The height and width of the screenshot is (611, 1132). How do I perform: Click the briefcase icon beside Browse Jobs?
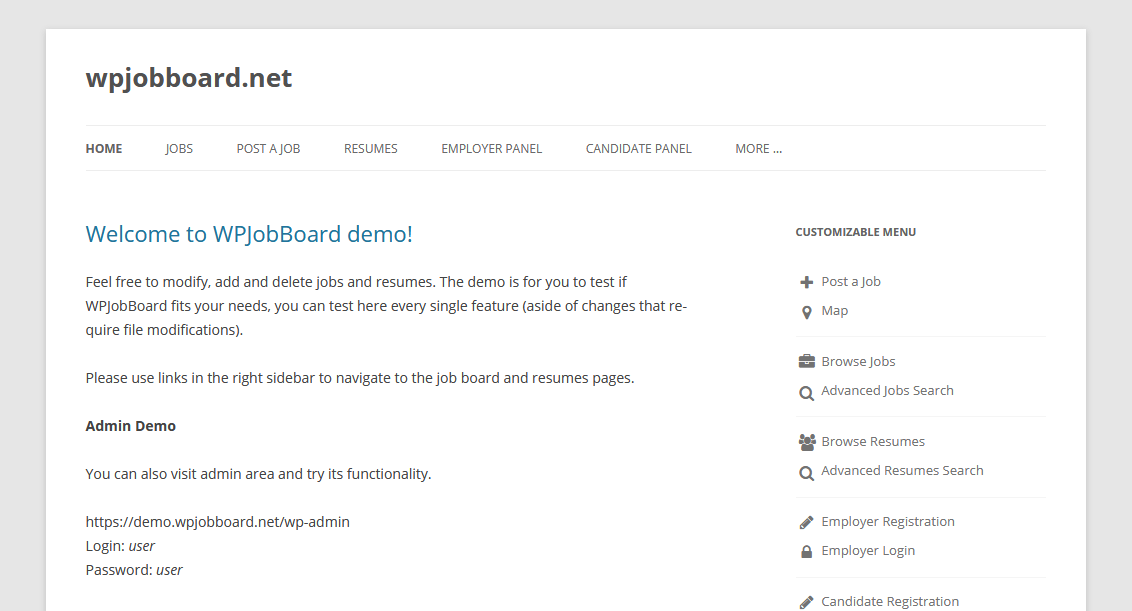pyautogui.click(x=806, y=362)
